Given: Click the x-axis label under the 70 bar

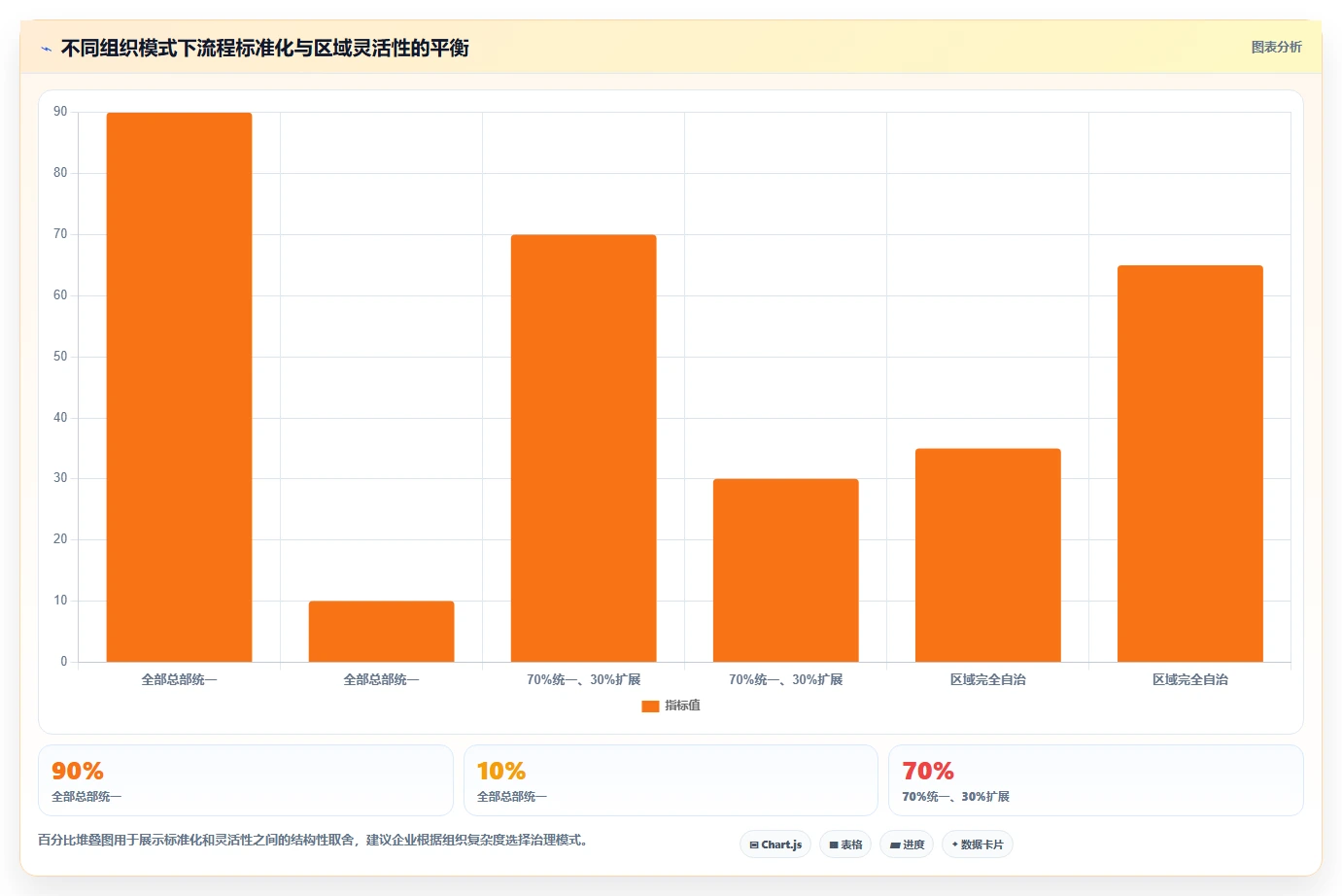Looking at the screenshot, I should point(583,679).
